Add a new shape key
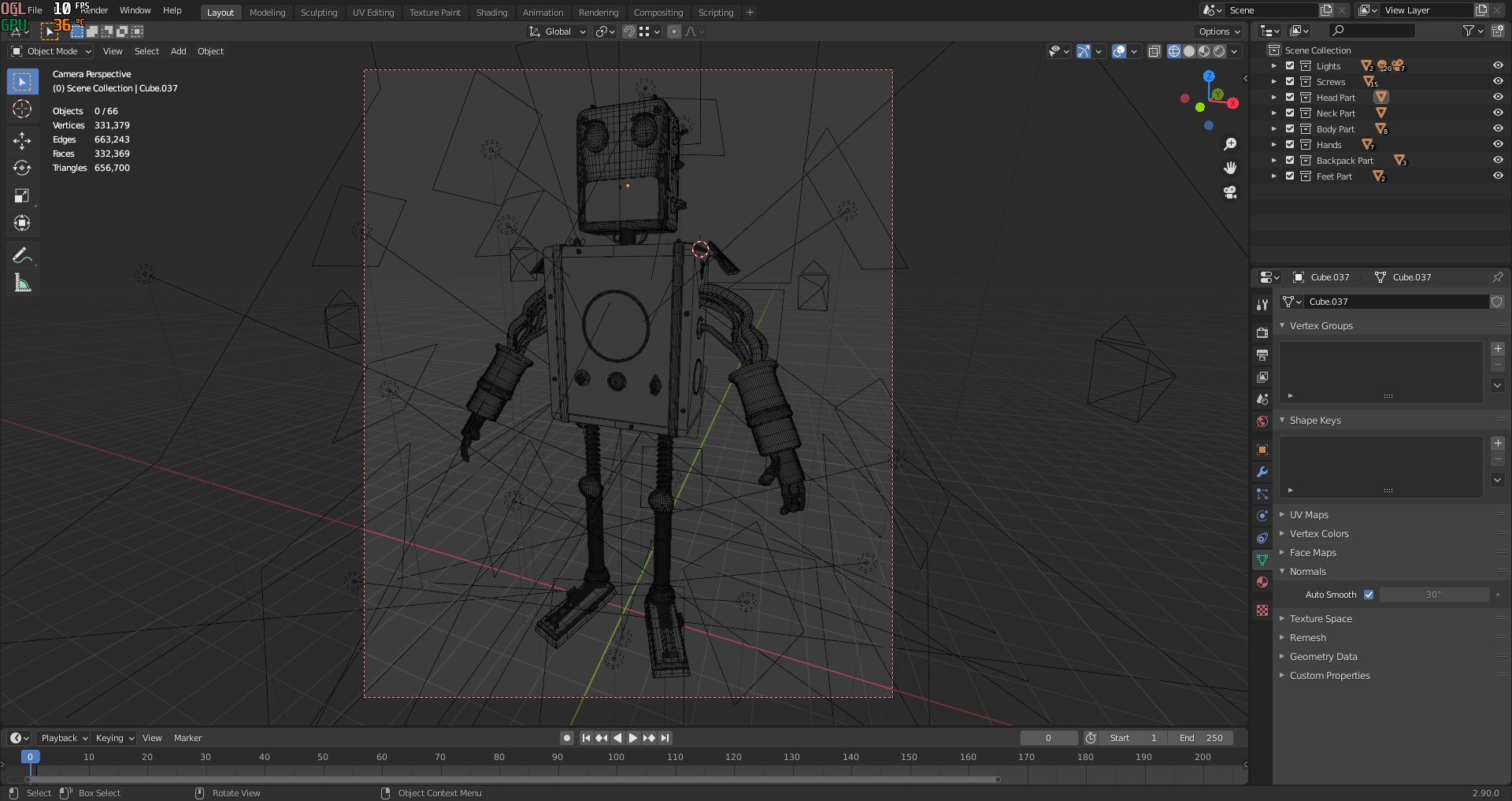 coord(1498,443)
